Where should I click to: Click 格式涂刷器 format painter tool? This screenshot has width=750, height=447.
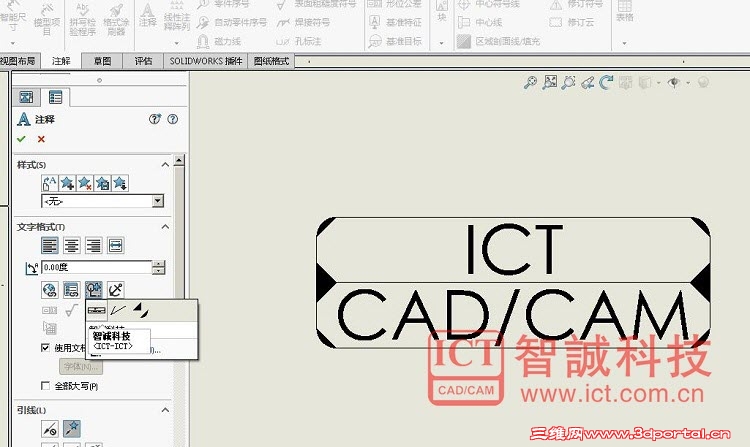[116, 19]
